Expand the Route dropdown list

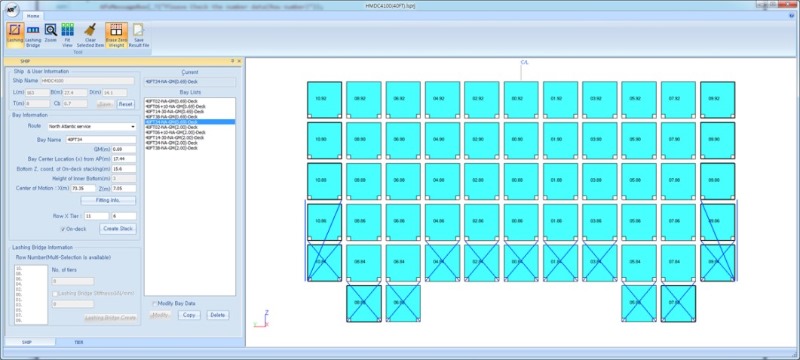133,126
